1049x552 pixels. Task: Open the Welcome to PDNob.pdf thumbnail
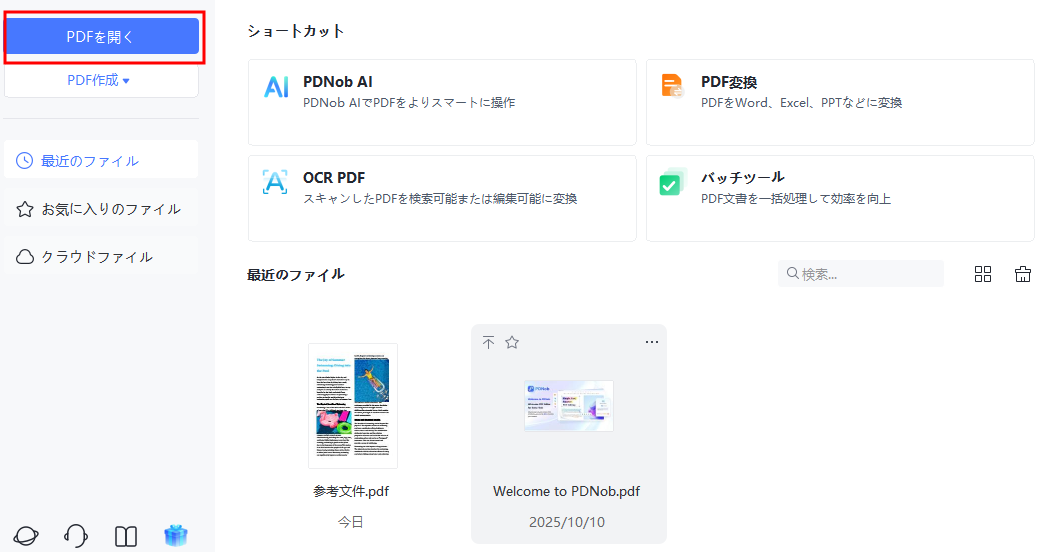pos(569,405)
